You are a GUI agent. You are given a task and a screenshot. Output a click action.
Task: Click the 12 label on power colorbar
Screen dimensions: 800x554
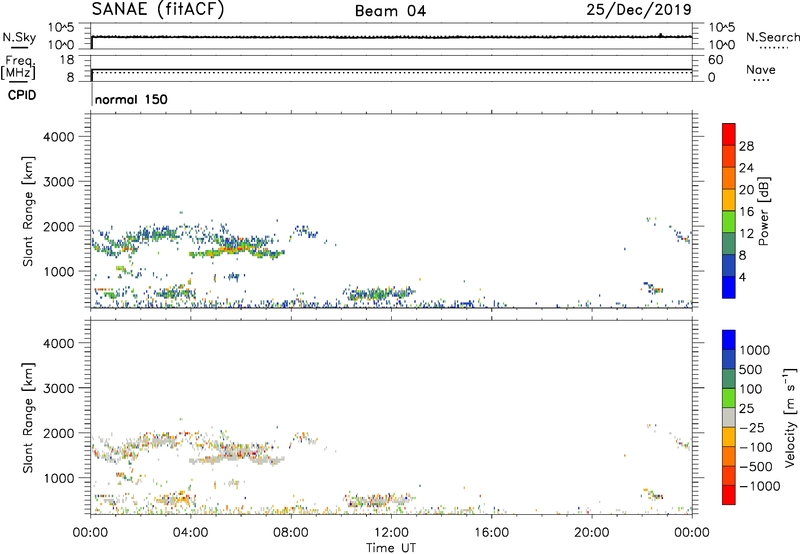pyautogui.click(x=746, y=234)
